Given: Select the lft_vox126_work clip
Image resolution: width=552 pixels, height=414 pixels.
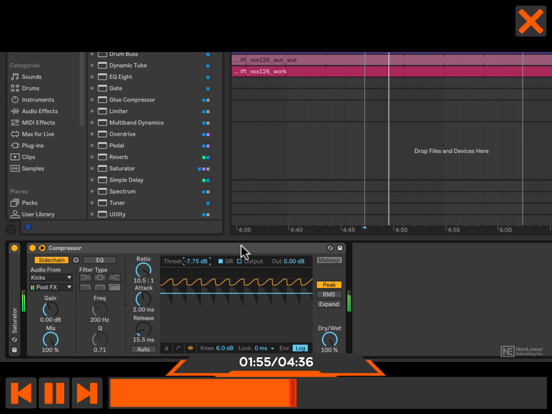Looking at the screenshot, I should point(391,71).
